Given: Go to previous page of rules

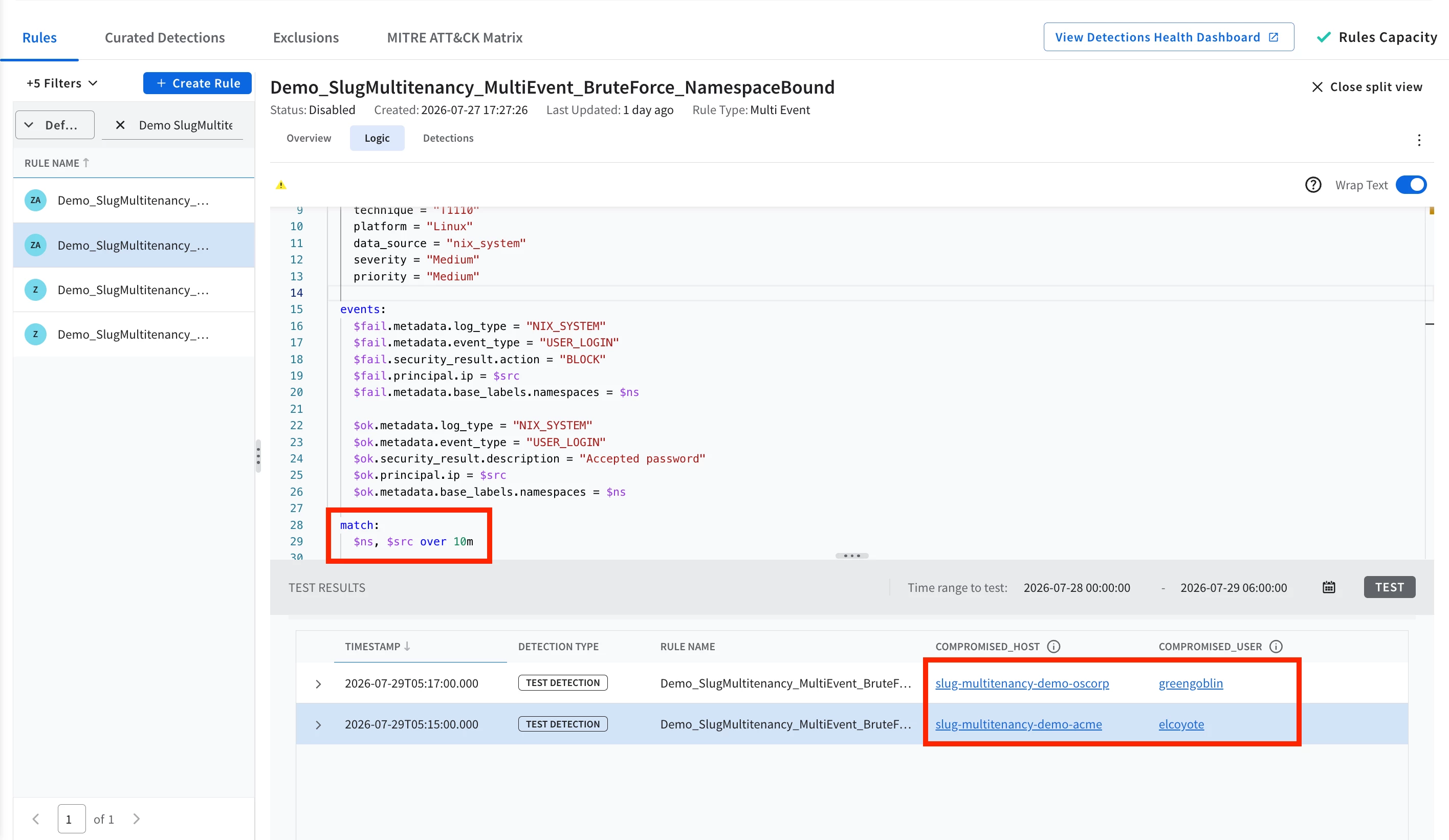Looking at the screenshot, I should coord(36,819).
